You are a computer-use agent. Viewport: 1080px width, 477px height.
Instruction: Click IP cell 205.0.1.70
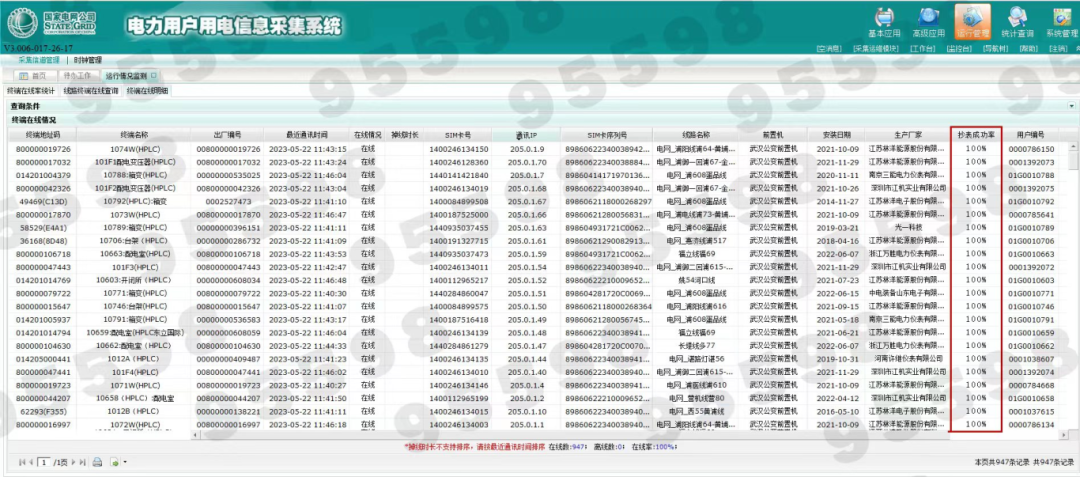click(x=528, y=162)
